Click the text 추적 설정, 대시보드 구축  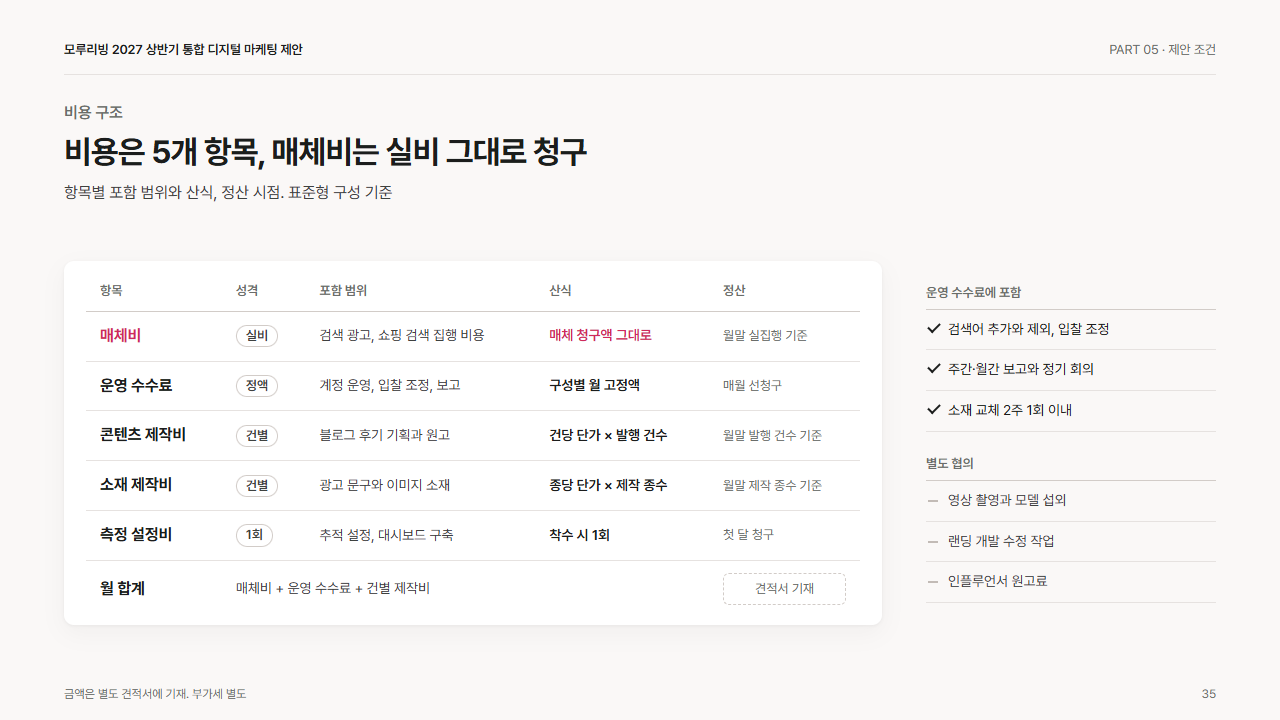386,535
